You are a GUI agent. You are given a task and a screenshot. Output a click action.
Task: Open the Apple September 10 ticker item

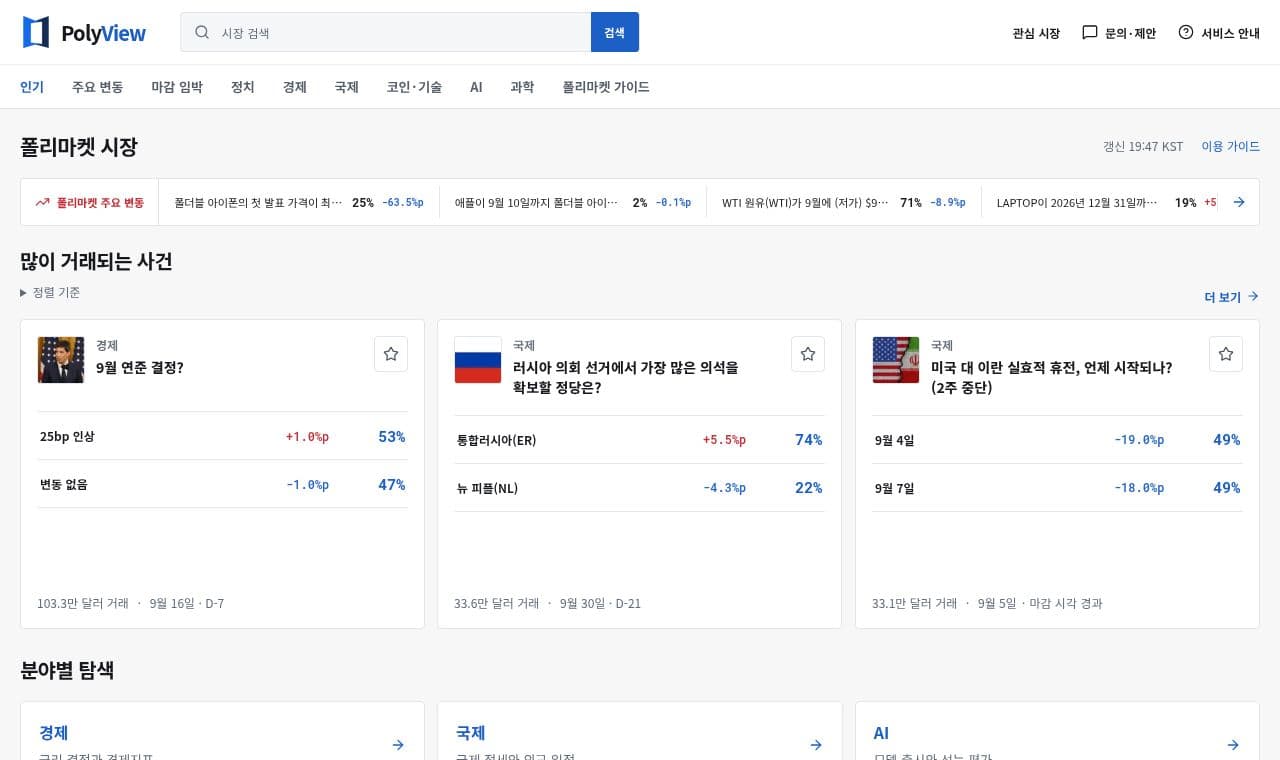tap(573, 202)
